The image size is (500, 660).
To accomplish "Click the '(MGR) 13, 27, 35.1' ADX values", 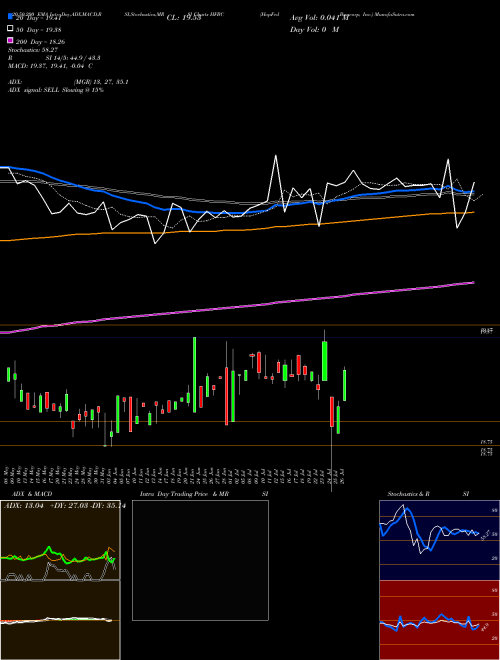I will pyautogui.click(x=101, y=82).
